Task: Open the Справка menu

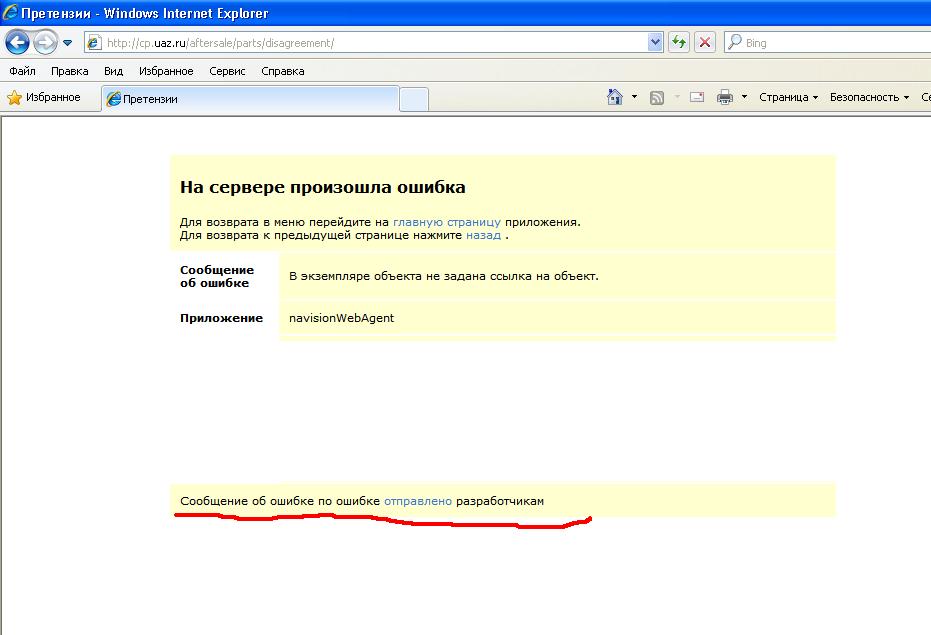Action: pos(282,71)
